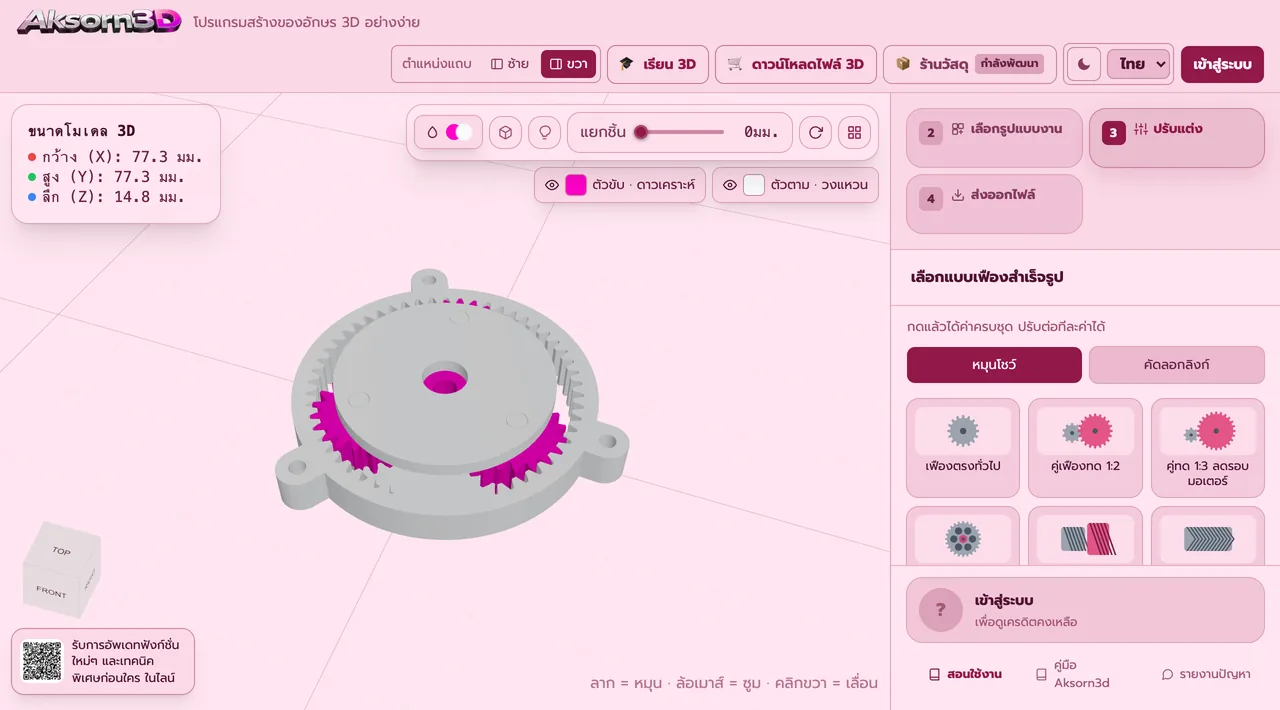Click the speech bubble report icon
This screenshot has height=710, width=1280.
point(1167,674)
